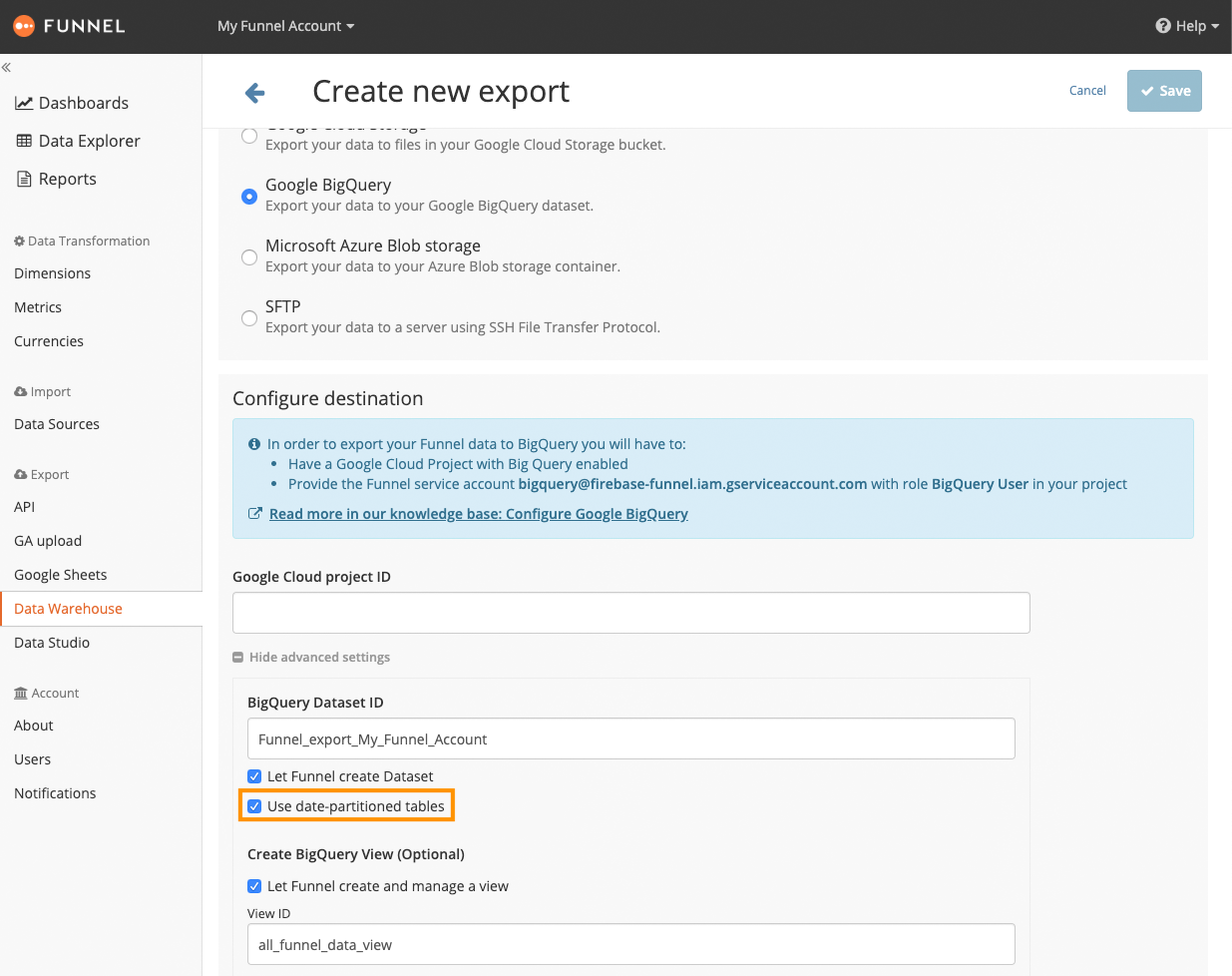Select the Google BigQuery radio button
The width and height of the screenshot is (1232, 976).
[249, 197]
